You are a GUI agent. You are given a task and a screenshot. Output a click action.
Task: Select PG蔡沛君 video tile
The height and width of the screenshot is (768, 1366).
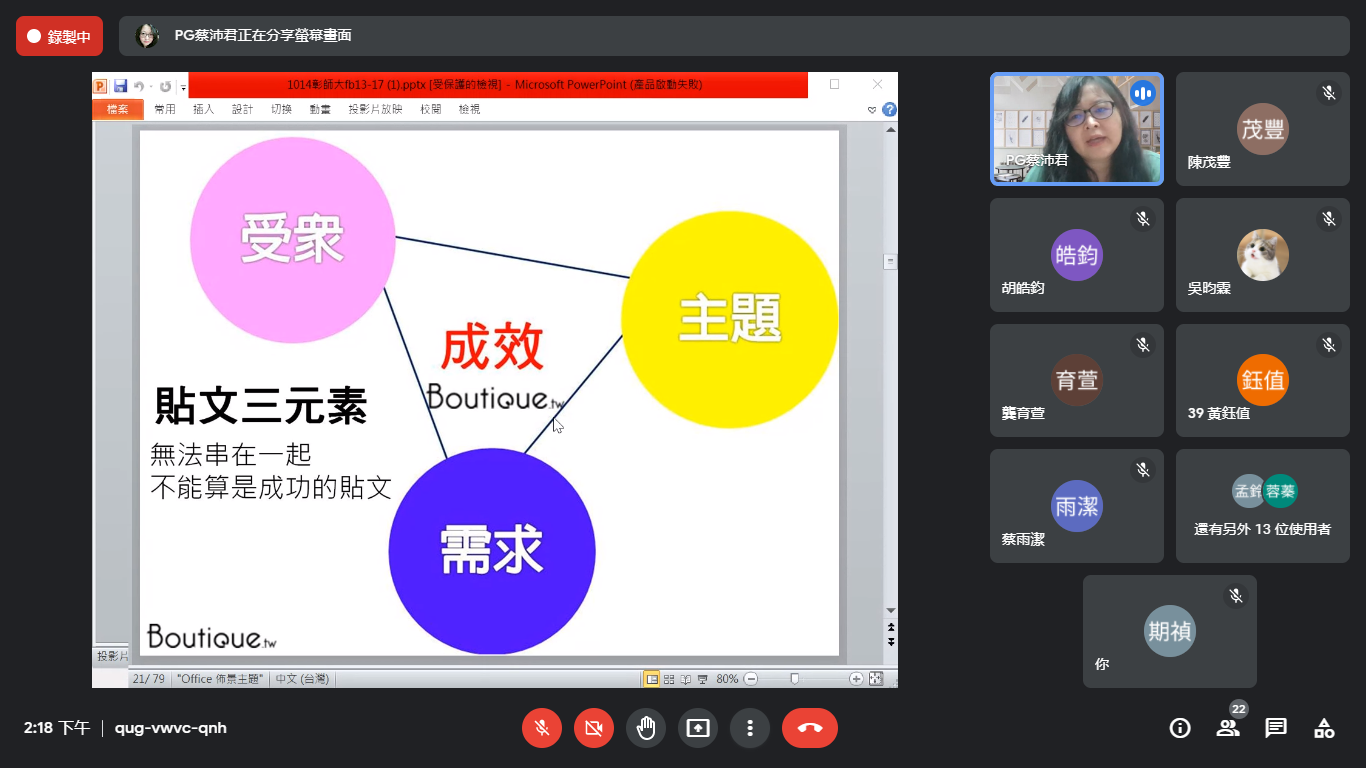pyautogui.click(x=1077, y=129)
